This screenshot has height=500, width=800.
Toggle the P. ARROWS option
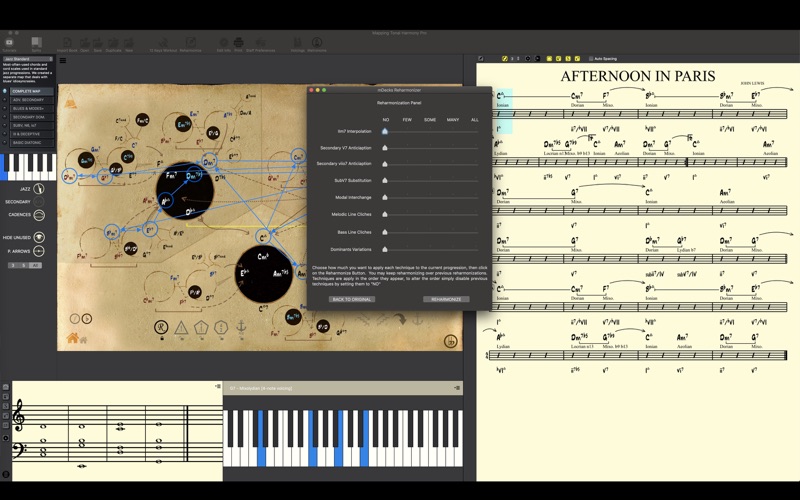(x=39, y=251)
